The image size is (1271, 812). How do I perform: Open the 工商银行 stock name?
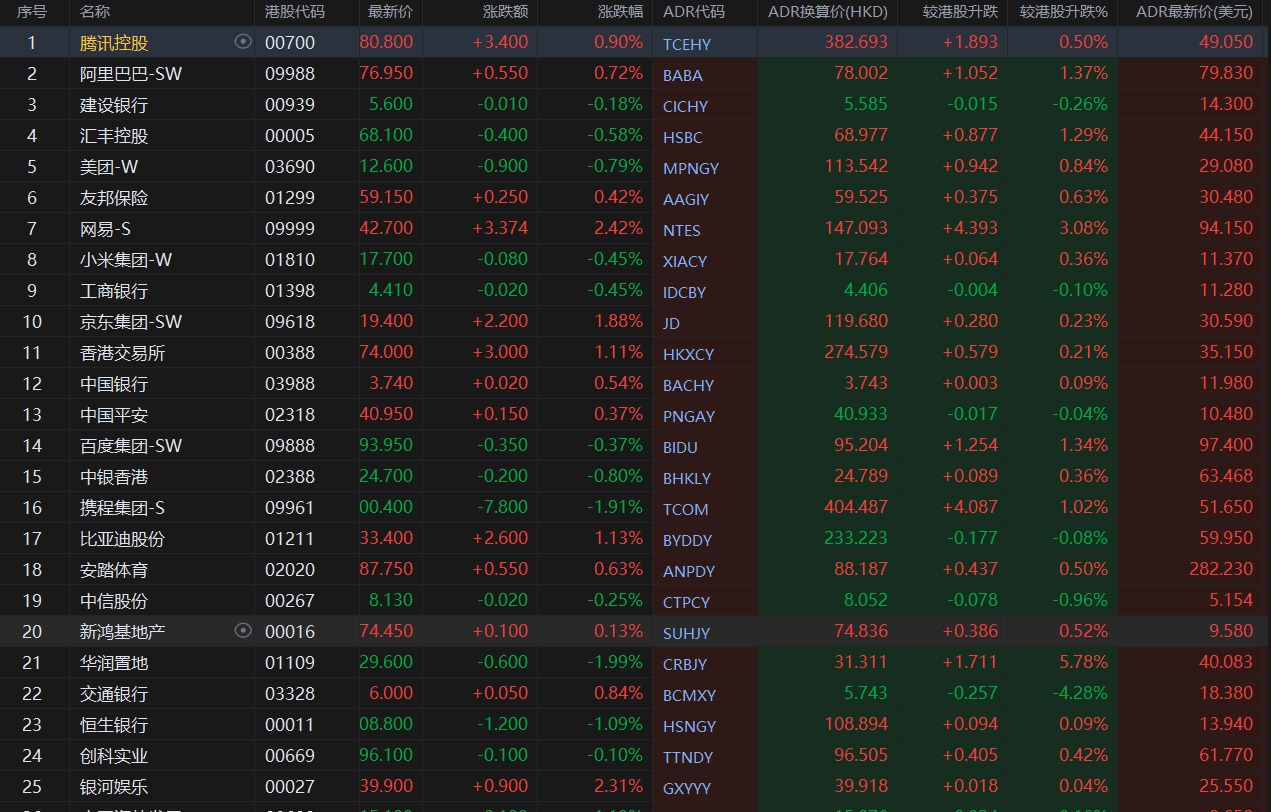pyautogui.click(x=114, y=291)
